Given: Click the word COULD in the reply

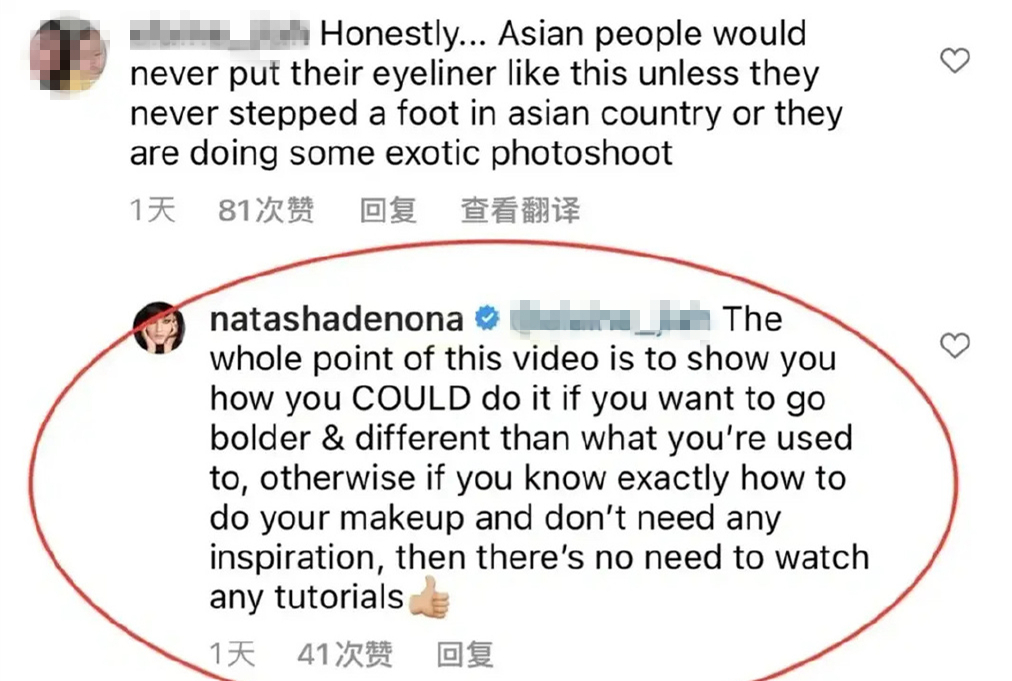Looking at the screenshot, I should pos(411,399).
